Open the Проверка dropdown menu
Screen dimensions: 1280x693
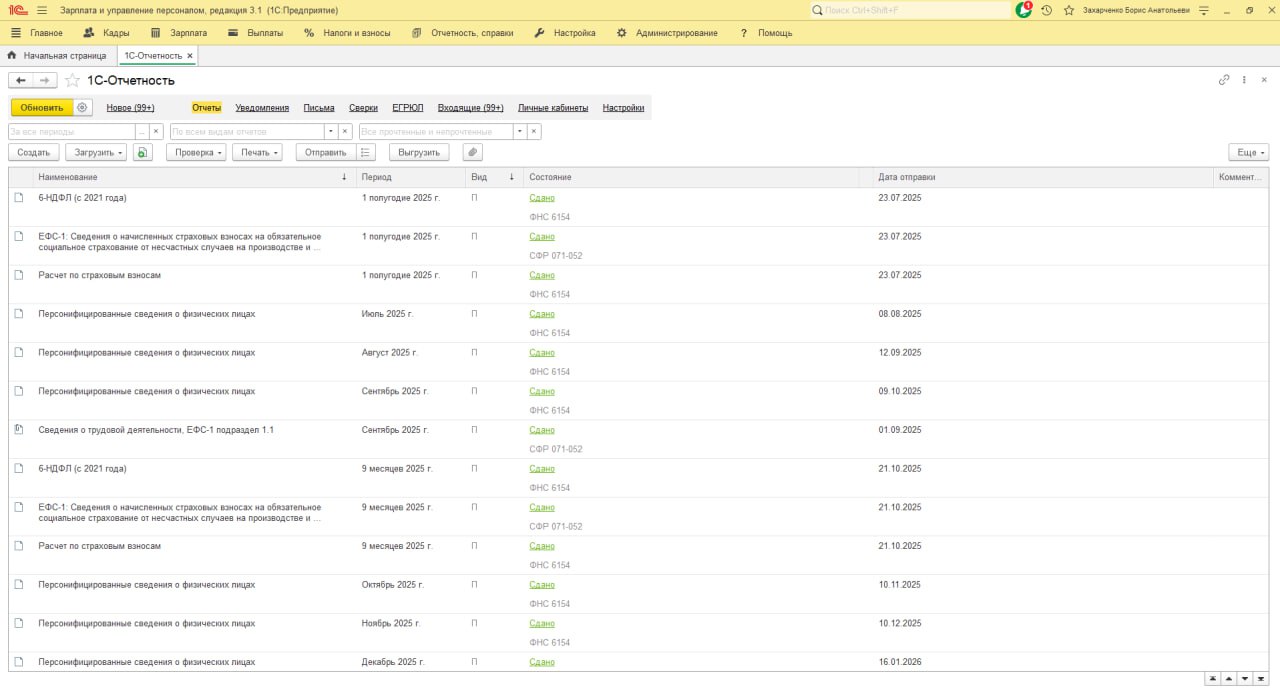pyautogui.click(x=196, y=152)
